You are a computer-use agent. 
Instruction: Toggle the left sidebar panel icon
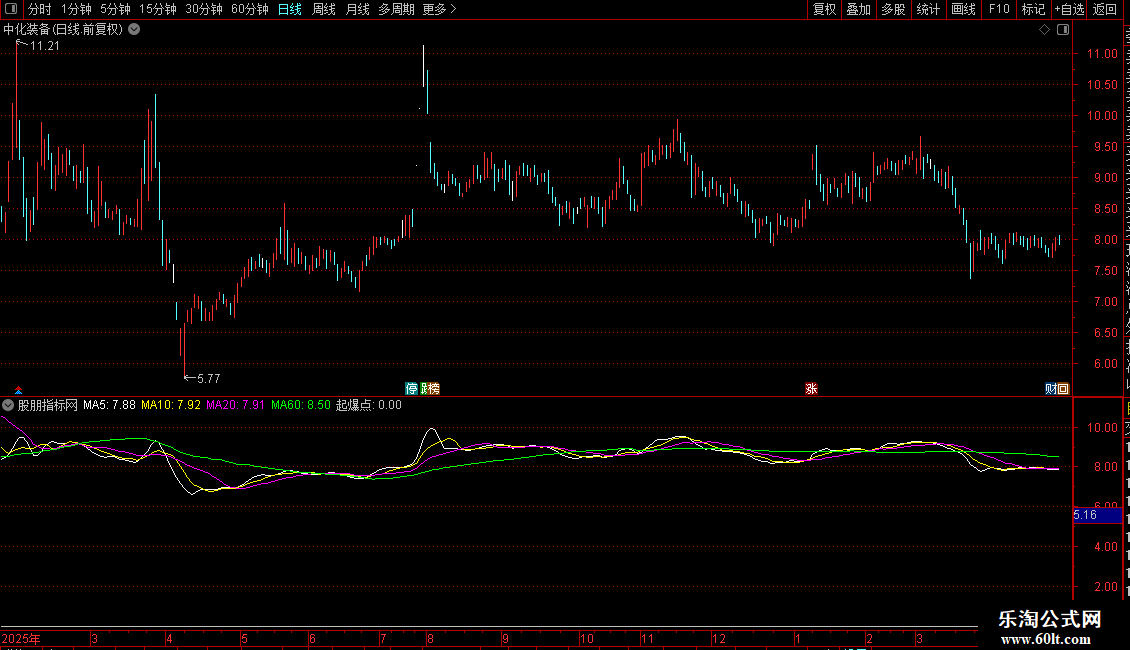[11, 9]
